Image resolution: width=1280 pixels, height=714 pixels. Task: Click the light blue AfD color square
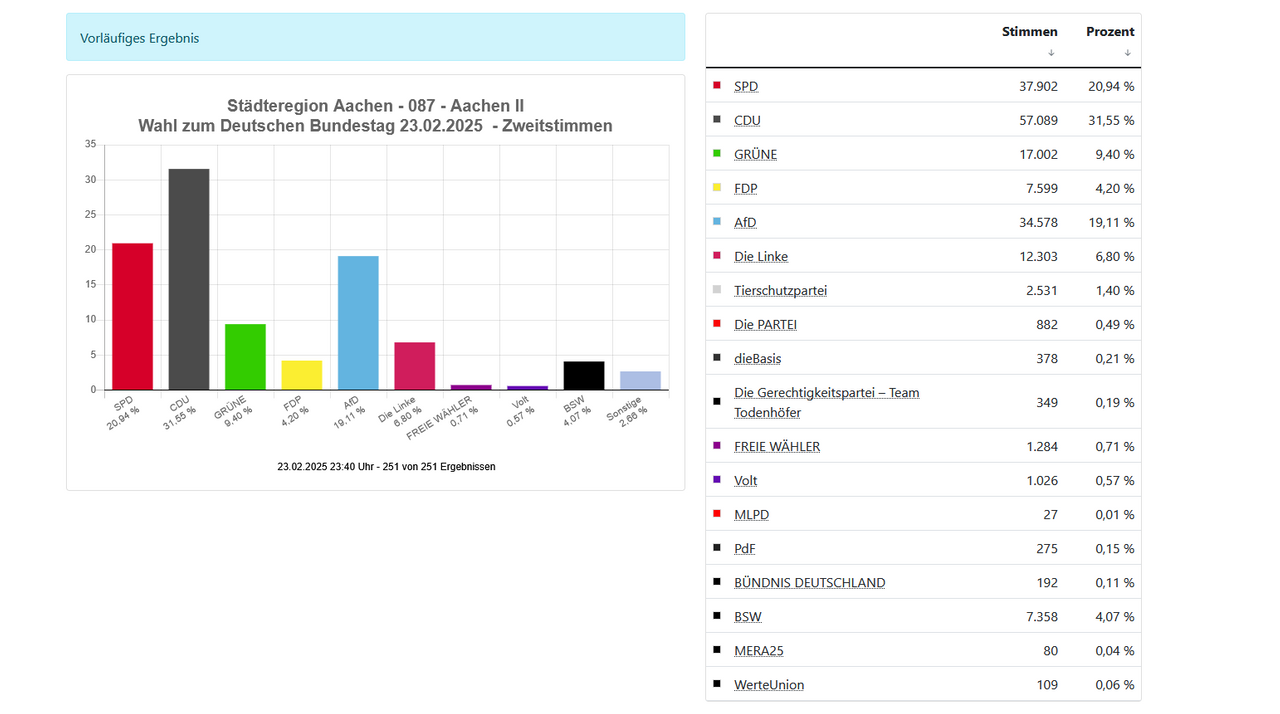click(x=717, y=222)
